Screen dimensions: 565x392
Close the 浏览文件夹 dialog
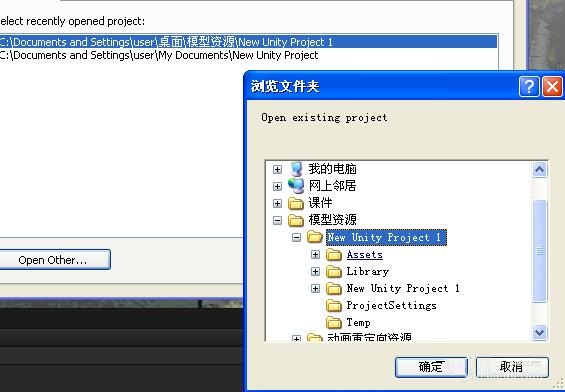tap(552, 86)
